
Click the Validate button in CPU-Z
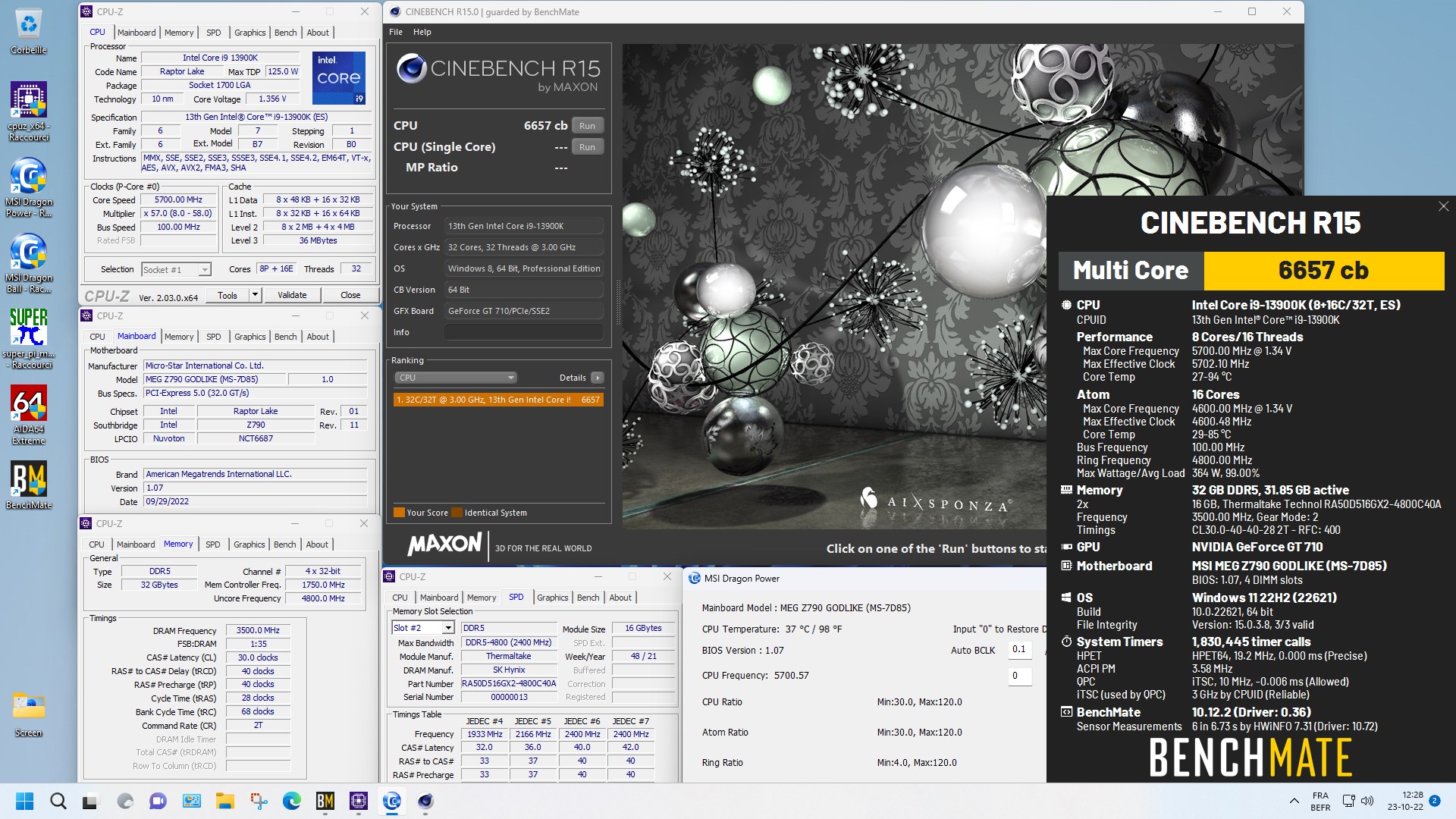[292, 295]
